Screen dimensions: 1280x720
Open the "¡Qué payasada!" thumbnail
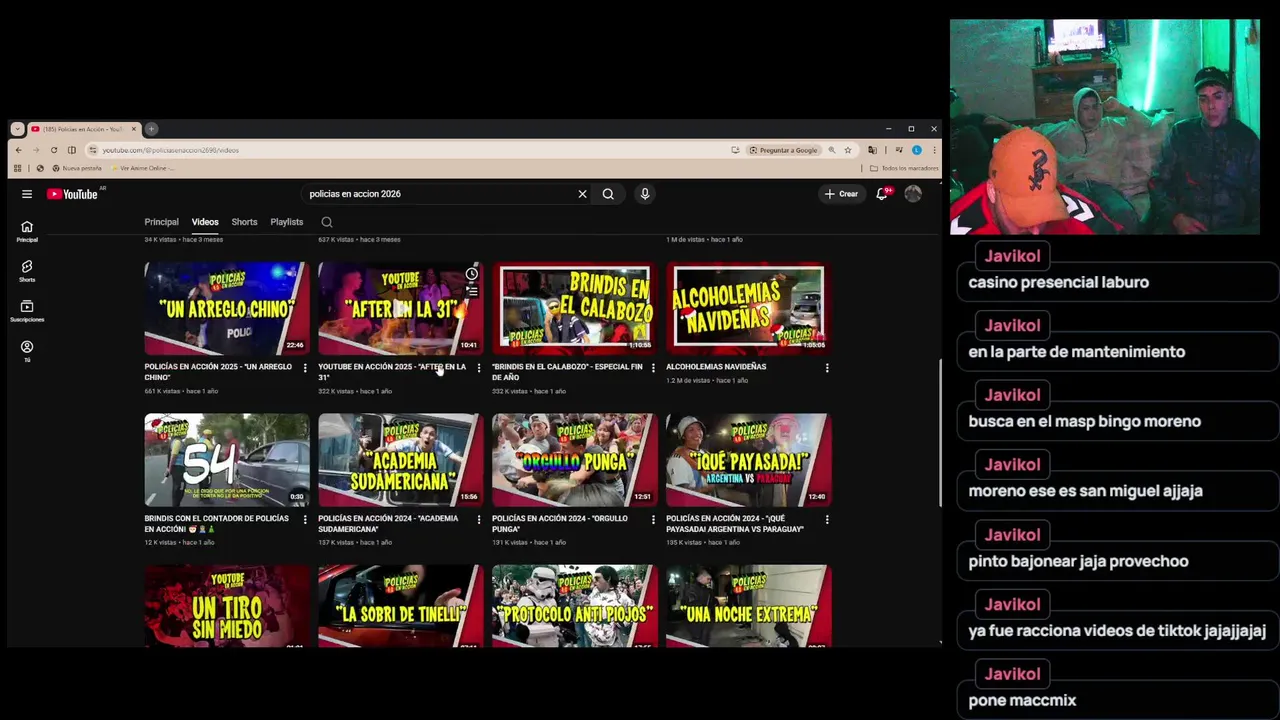click(749, 460)
